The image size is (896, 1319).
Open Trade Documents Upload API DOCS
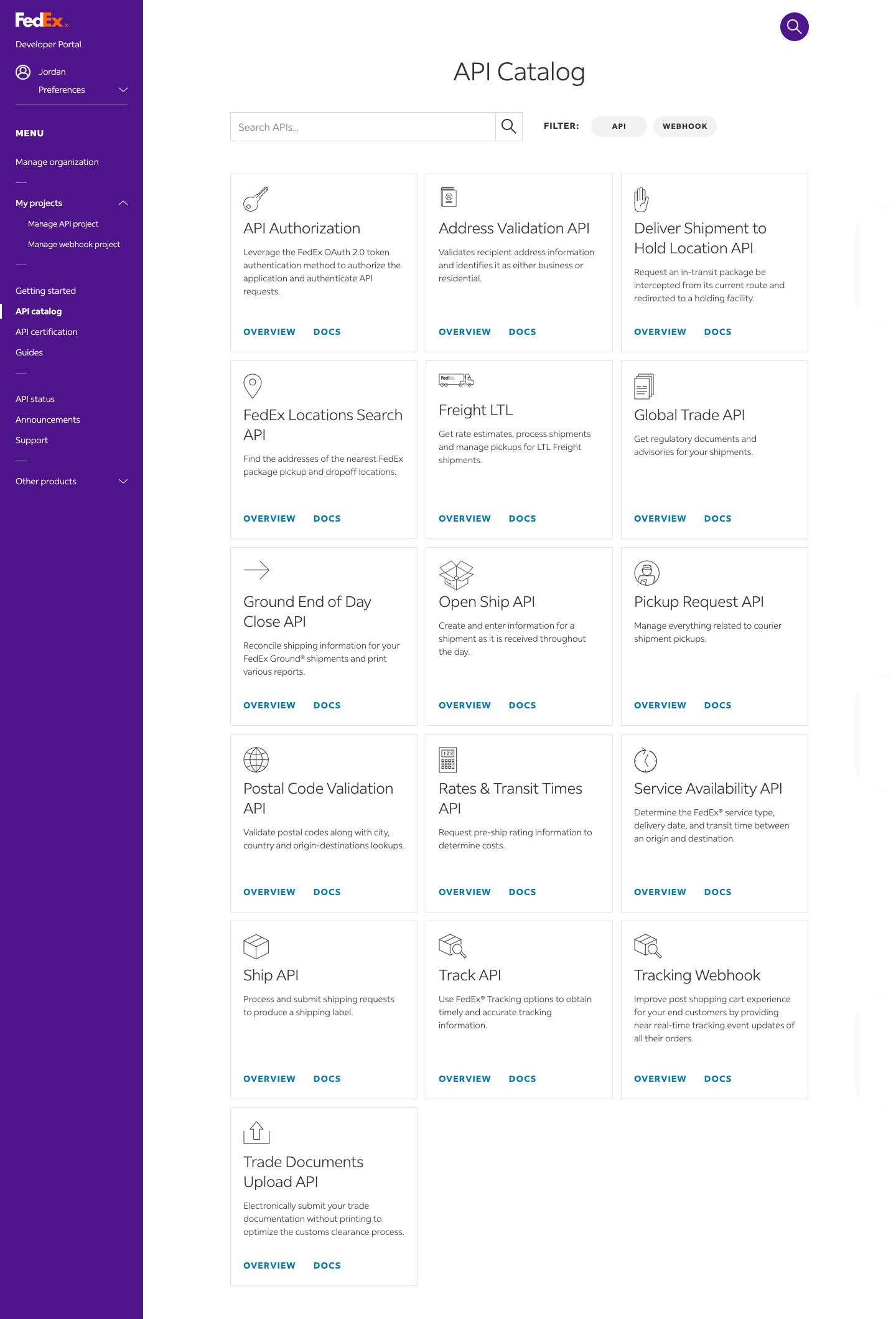[327, 1265]
